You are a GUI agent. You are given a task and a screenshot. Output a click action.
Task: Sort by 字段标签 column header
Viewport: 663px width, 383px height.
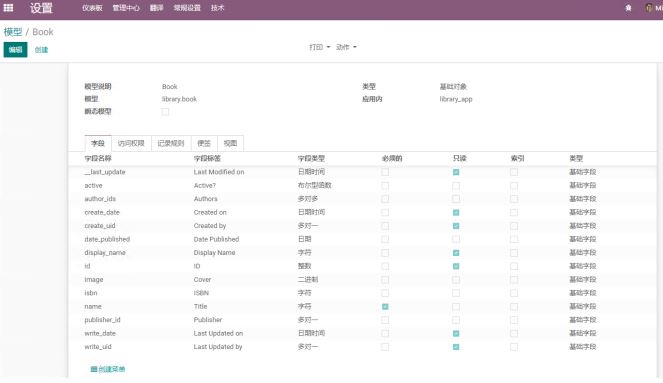coord(207,159)
